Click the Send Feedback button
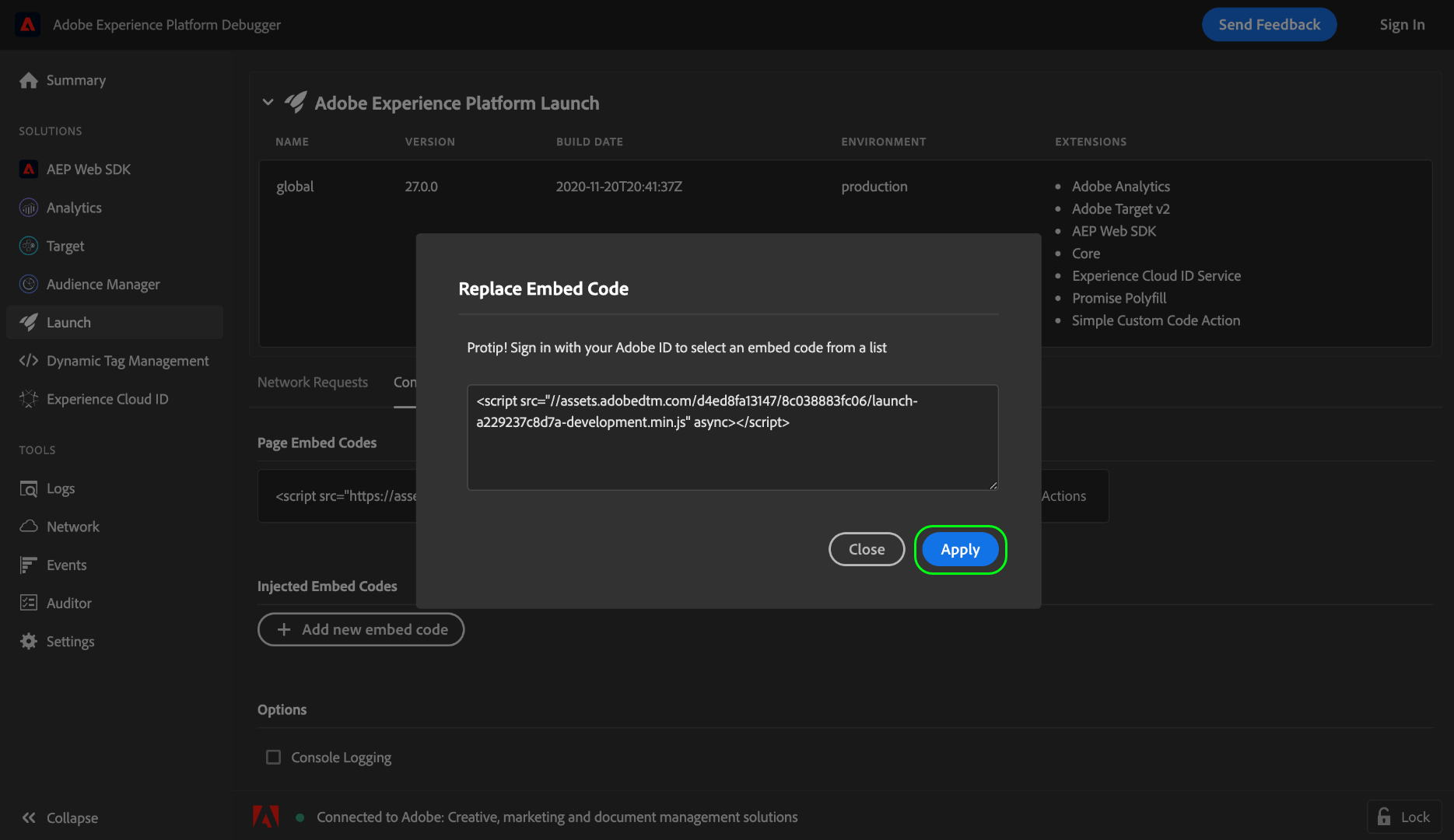Viewport: 1454px width, 840px height. 1270,25
